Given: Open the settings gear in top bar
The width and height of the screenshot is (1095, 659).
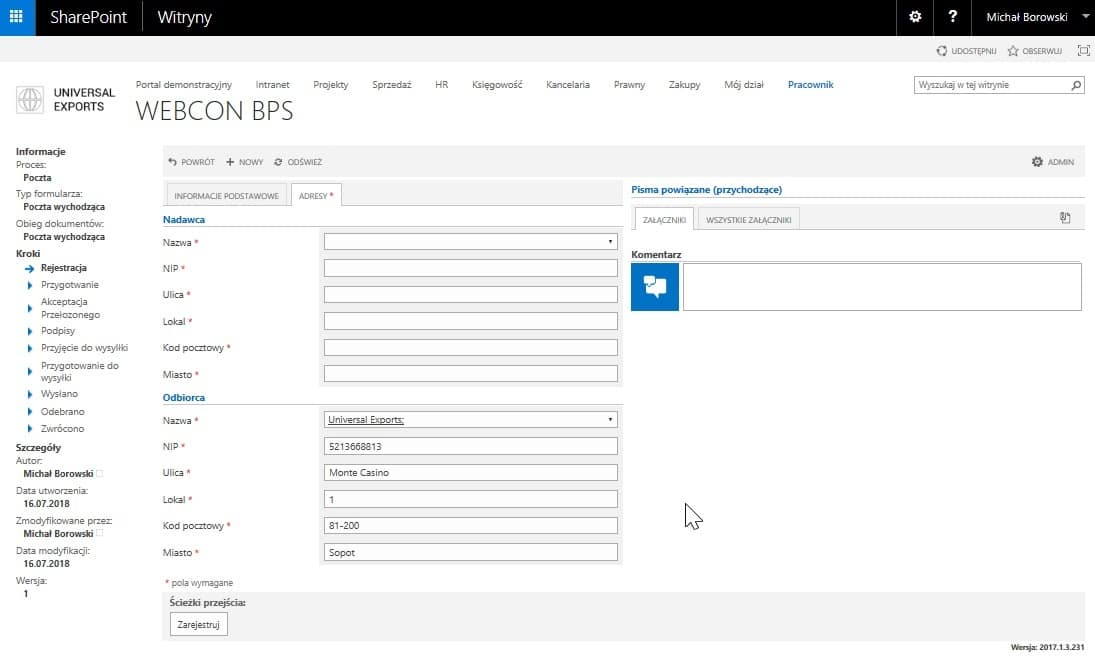Looking at the screenshot, I should (915, 17).
